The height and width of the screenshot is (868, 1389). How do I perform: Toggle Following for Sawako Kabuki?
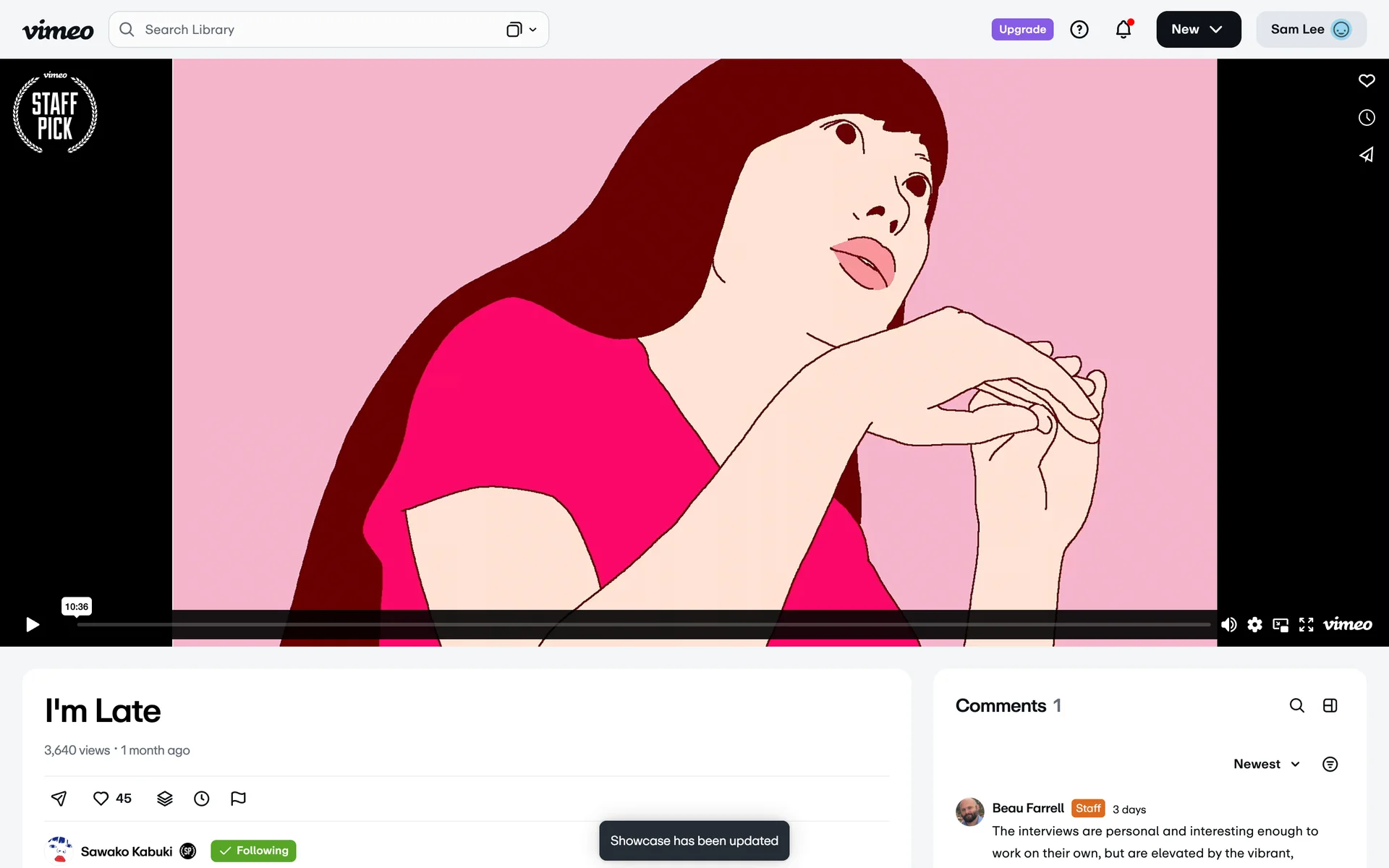pos(253,851)
